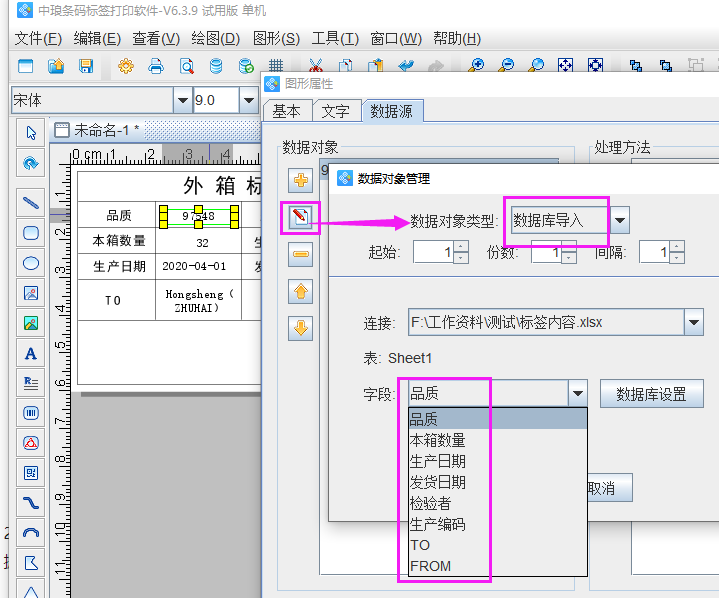Image resolution: width=719 pixels, height=598 pixels.
Task: Choose 生产编码 in the field list
Action: 498,524
